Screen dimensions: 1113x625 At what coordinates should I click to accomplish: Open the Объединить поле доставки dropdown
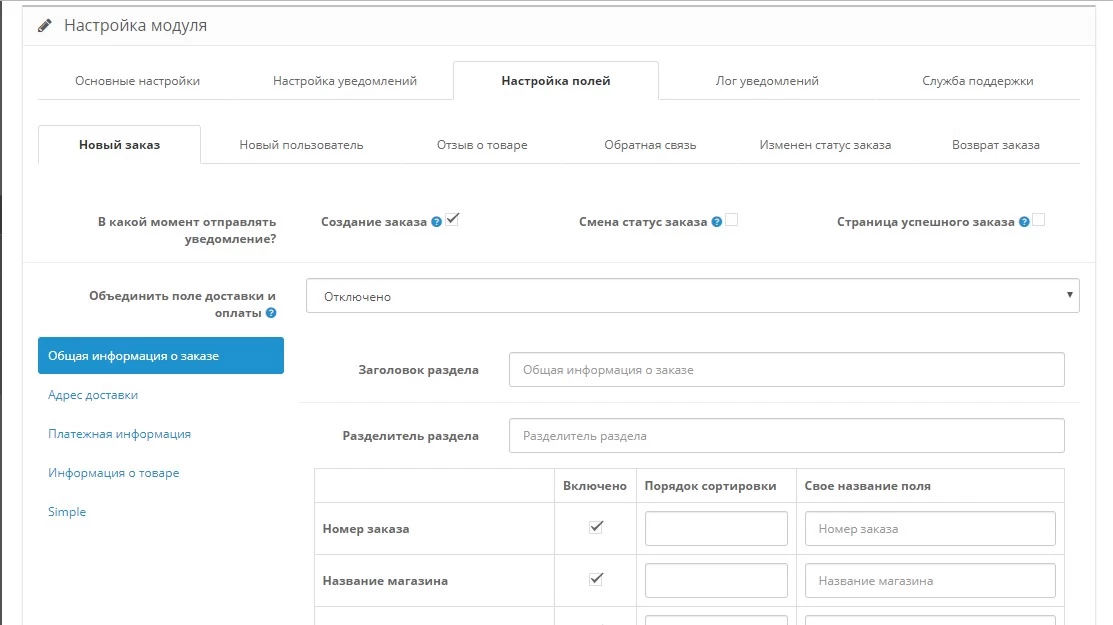click(693, 296)
